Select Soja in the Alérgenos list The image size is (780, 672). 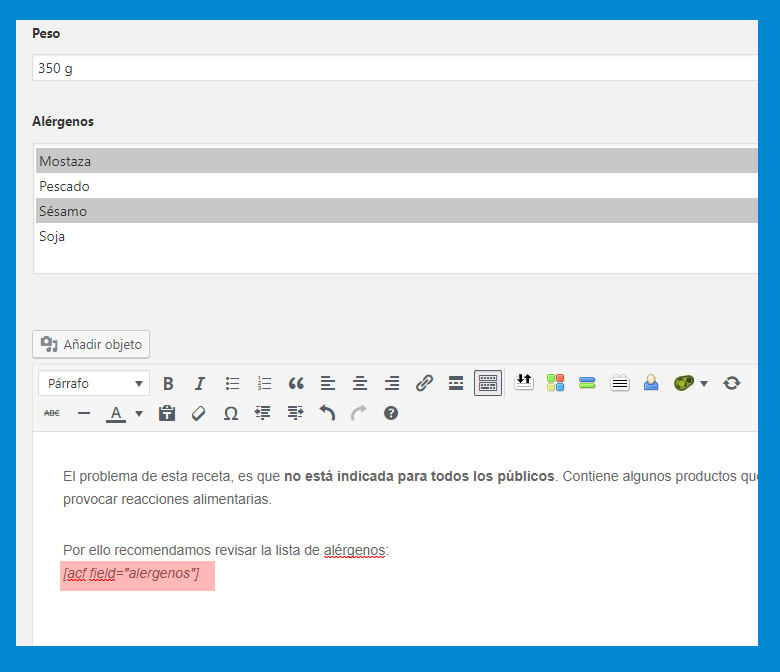(396, 236)
